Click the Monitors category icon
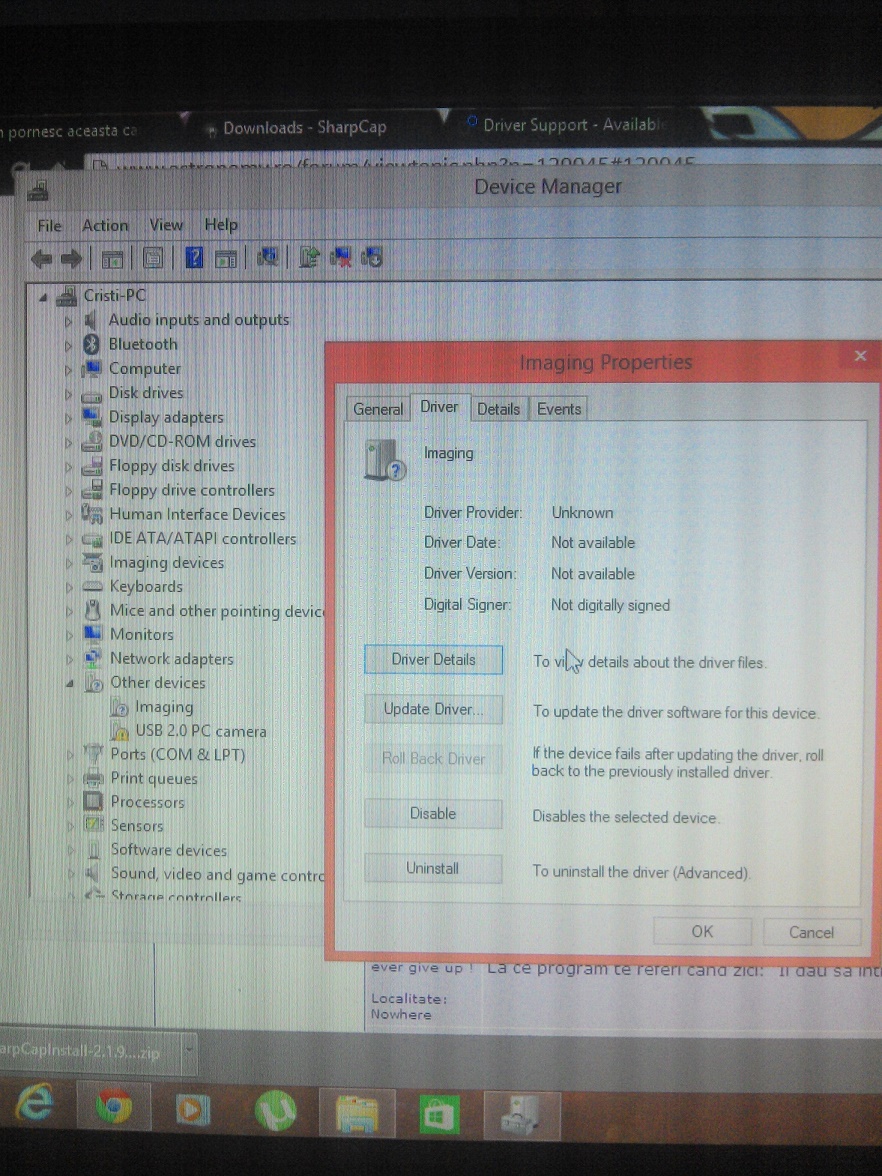The height and width of the screenshot is (1176, 882). coord(92,634)
